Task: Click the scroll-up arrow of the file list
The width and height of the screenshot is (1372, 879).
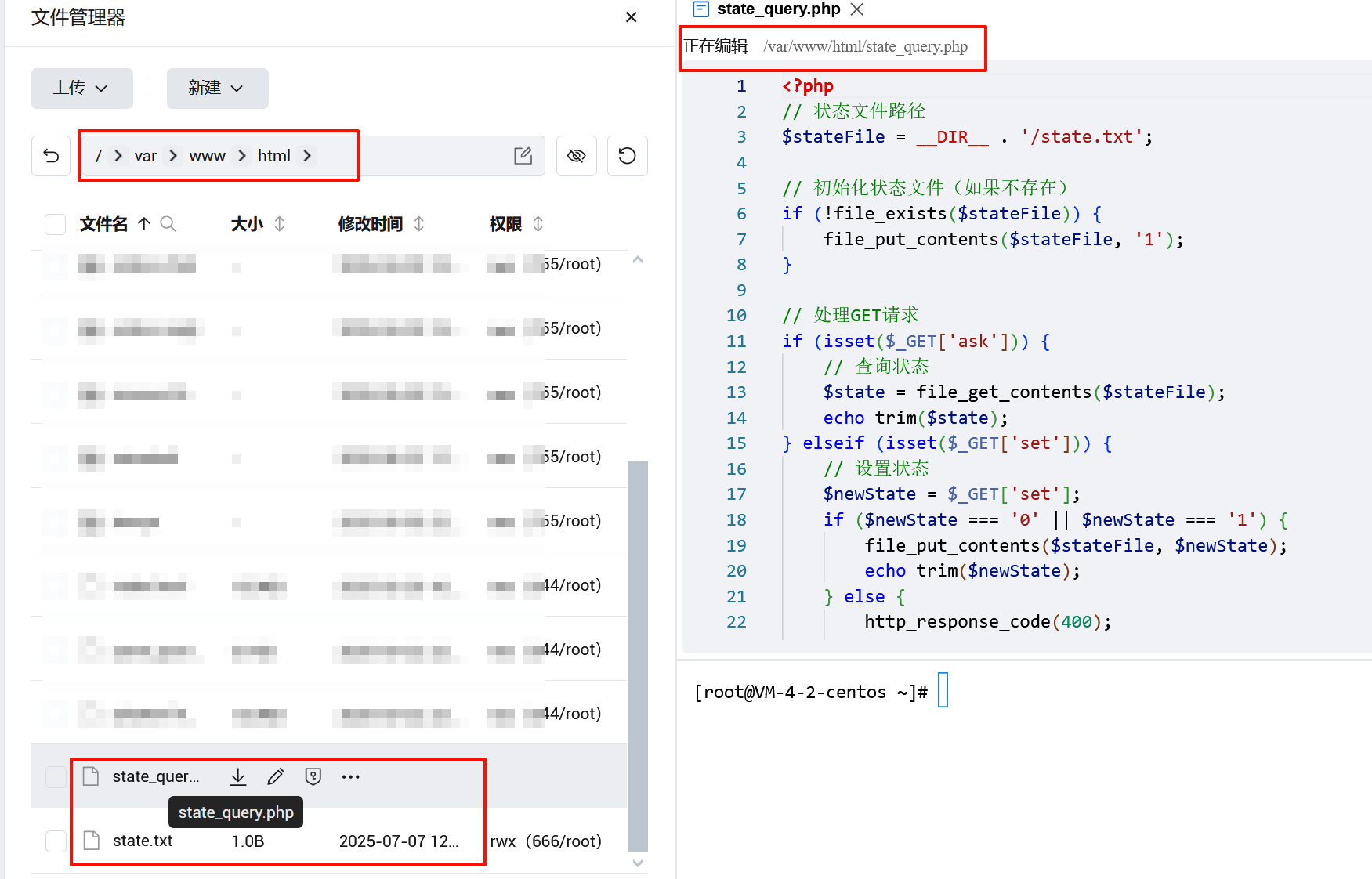Action: 638,260
